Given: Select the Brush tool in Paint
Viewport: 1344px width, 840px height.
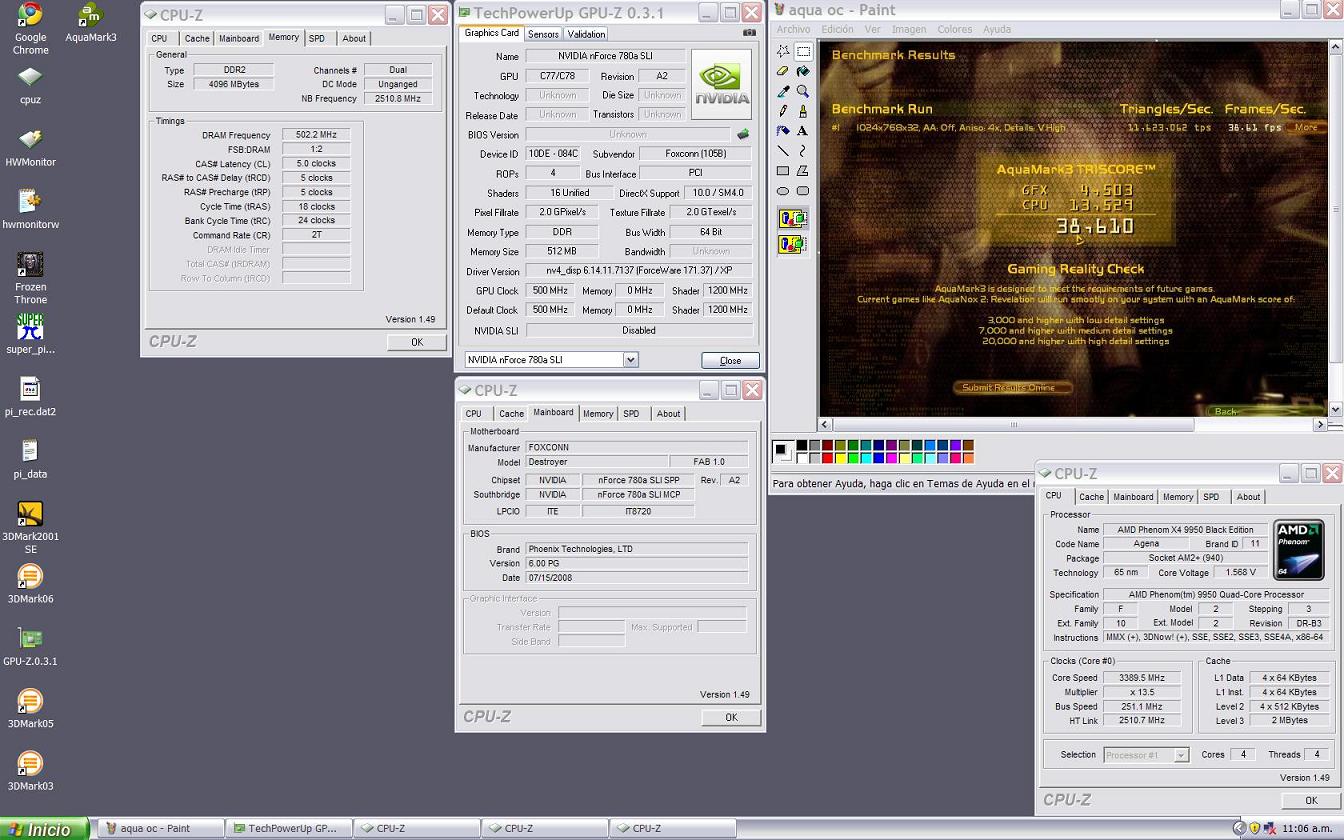Looking at the screenshot, I should tap(802, 111).
